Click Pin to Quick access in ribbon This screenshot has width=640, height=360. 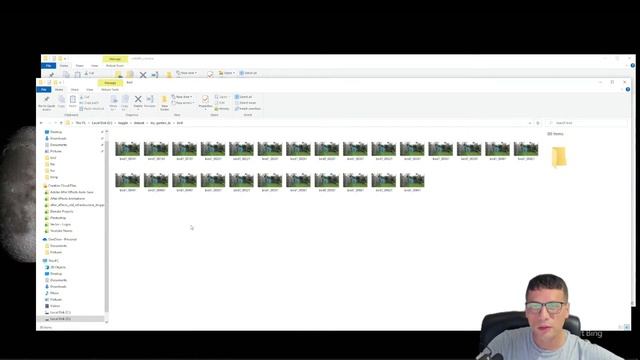pyautogui.click(x=47, y=103)
